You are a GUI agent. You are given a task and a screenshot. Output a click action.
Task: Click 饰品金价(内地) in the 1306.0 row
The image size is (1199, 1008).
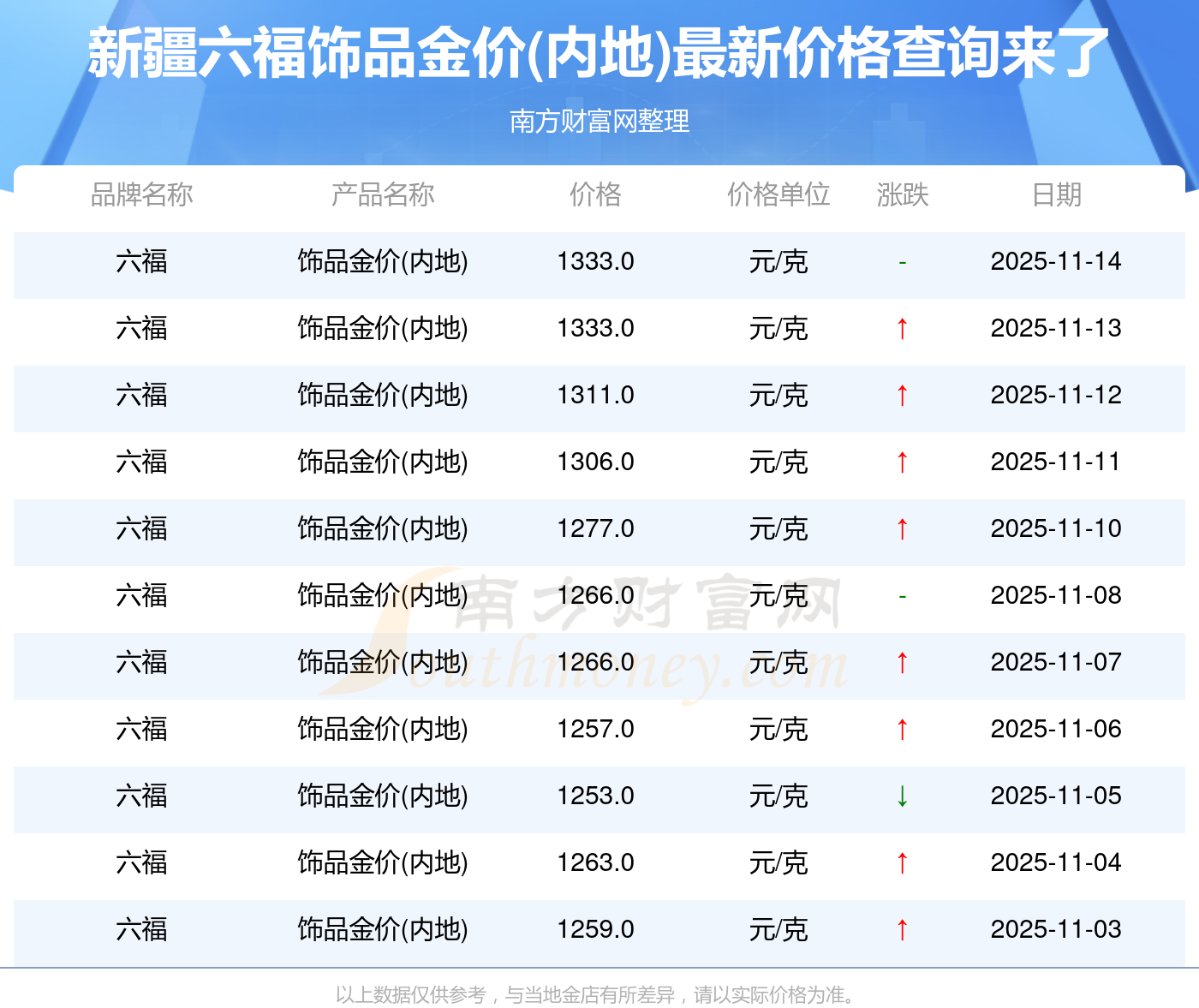383,462
